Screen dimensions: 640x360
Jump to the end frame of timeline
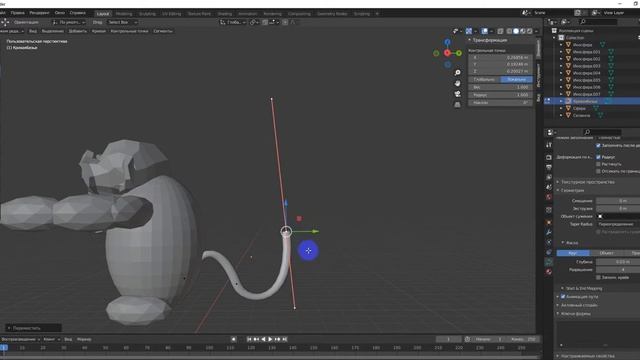pos(285,339)
